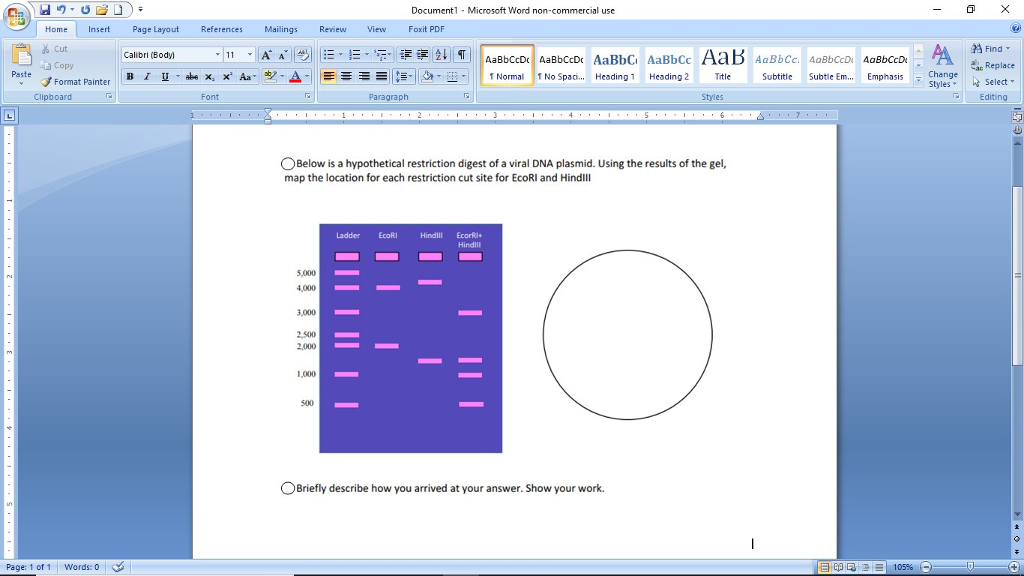Apply strikethrough formatting
Screen dimensions: 1024x576
(x=192, y=76)
